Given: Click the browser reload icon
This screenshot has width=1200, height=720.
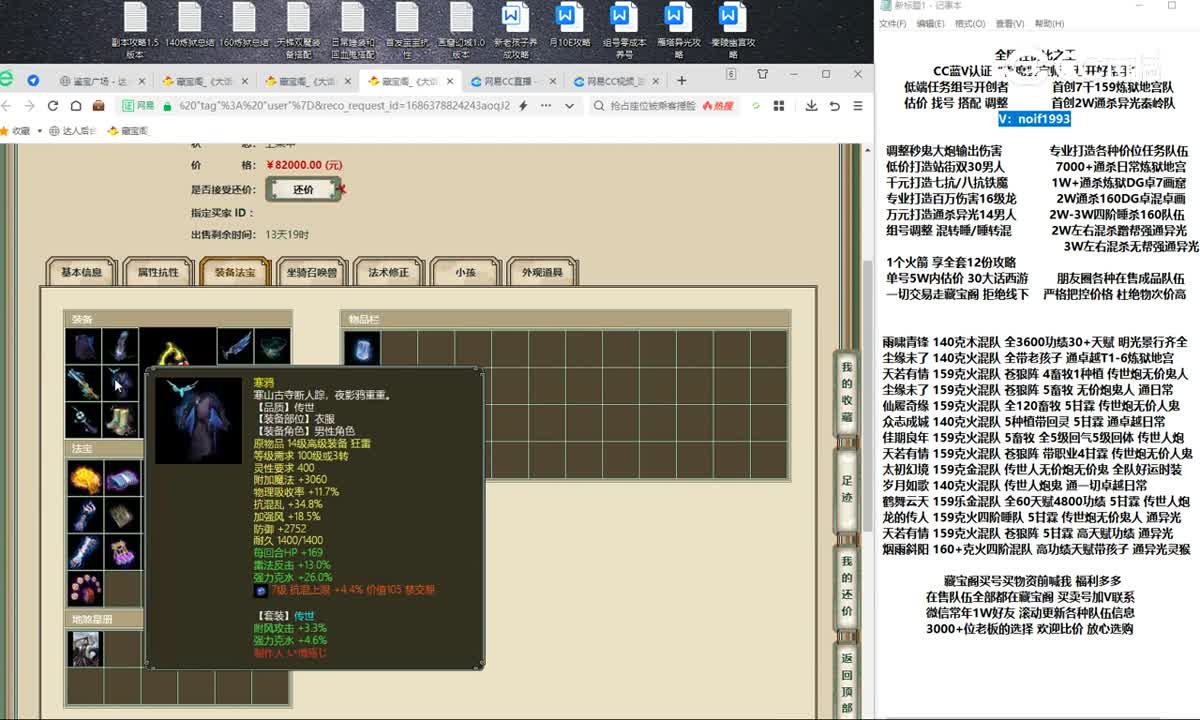Looking at the screenshot, I should 52,106.
